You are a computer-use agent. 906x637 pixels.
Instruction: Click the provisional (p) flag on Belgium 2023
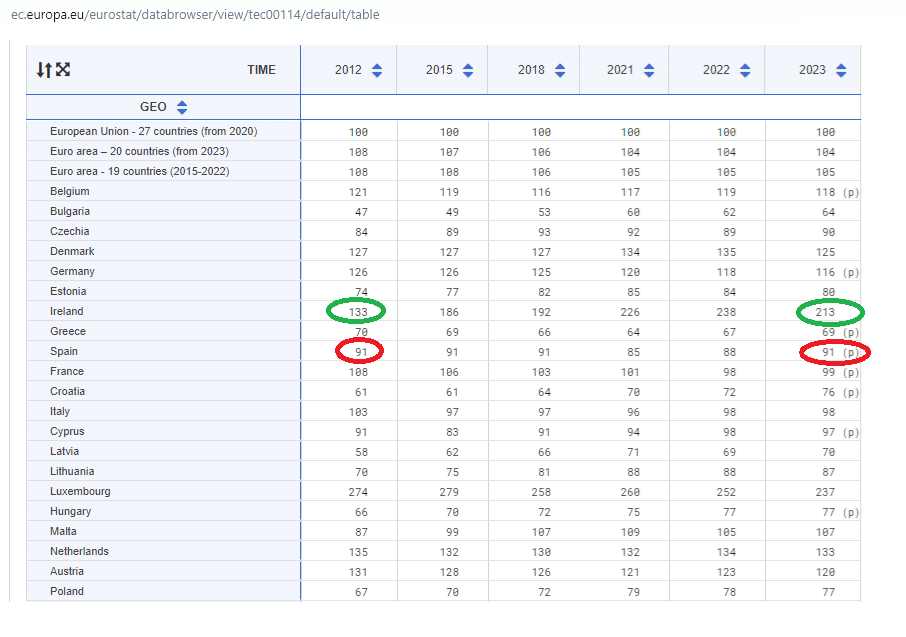click(x=850, y=192)
